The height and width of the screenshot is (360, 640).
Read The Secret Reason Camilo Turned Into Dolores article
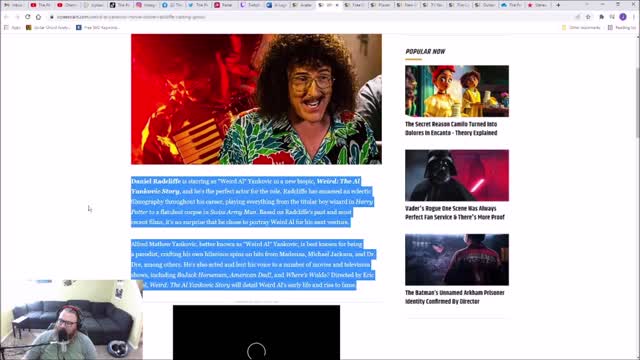(x=451, y=128)
